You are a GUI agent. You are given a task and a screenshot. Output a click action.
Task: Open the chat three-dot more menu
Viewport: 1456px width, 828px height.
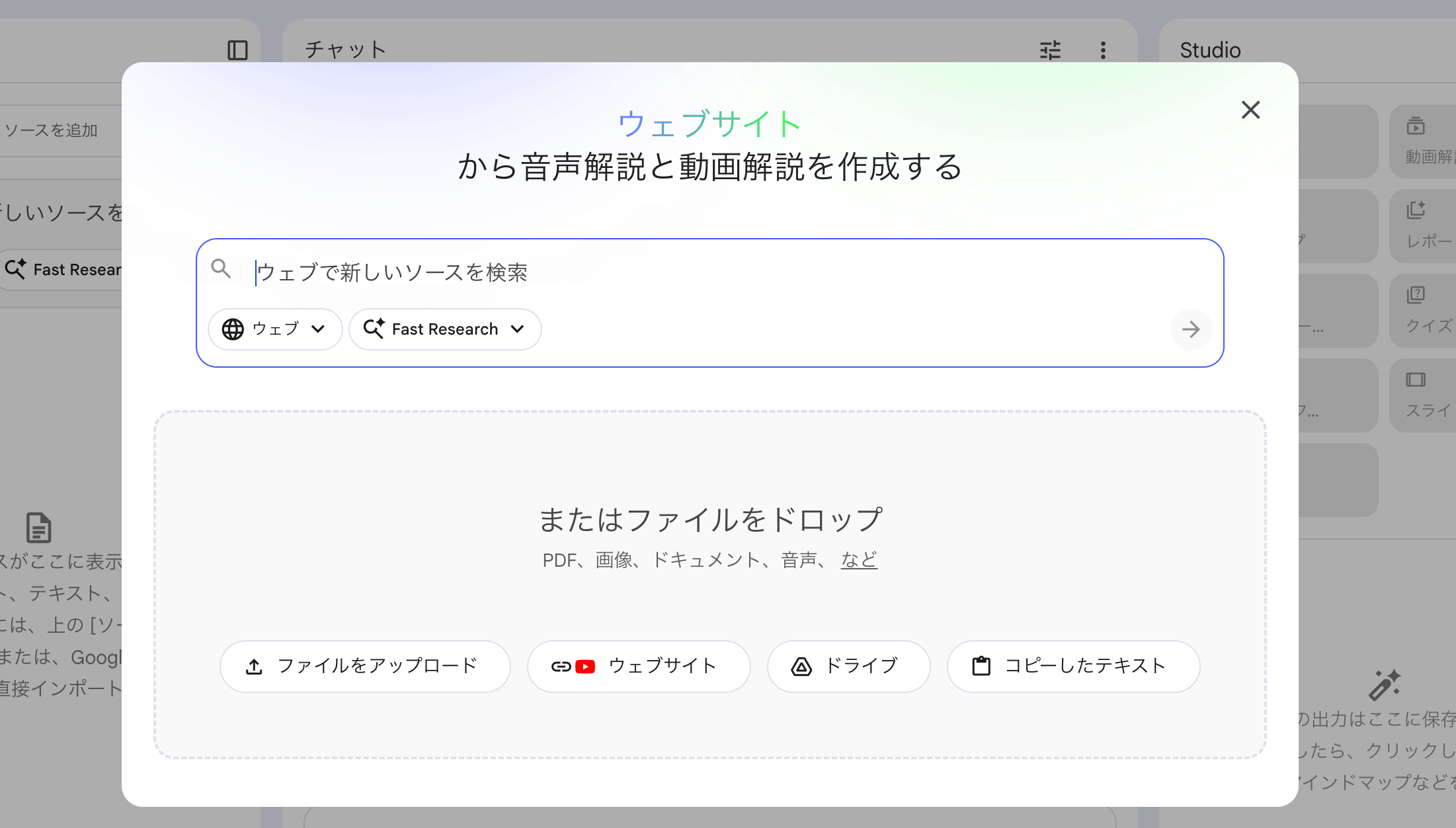click(x=1103, y=50)
